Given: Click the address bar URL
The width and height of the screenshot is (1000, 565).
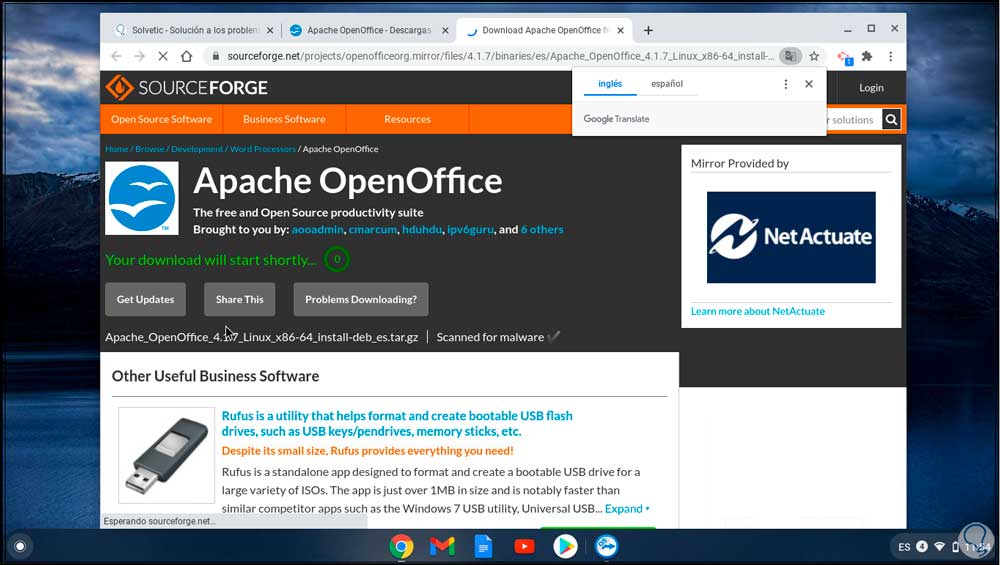Looking at the screenshot, I should 500,56.
